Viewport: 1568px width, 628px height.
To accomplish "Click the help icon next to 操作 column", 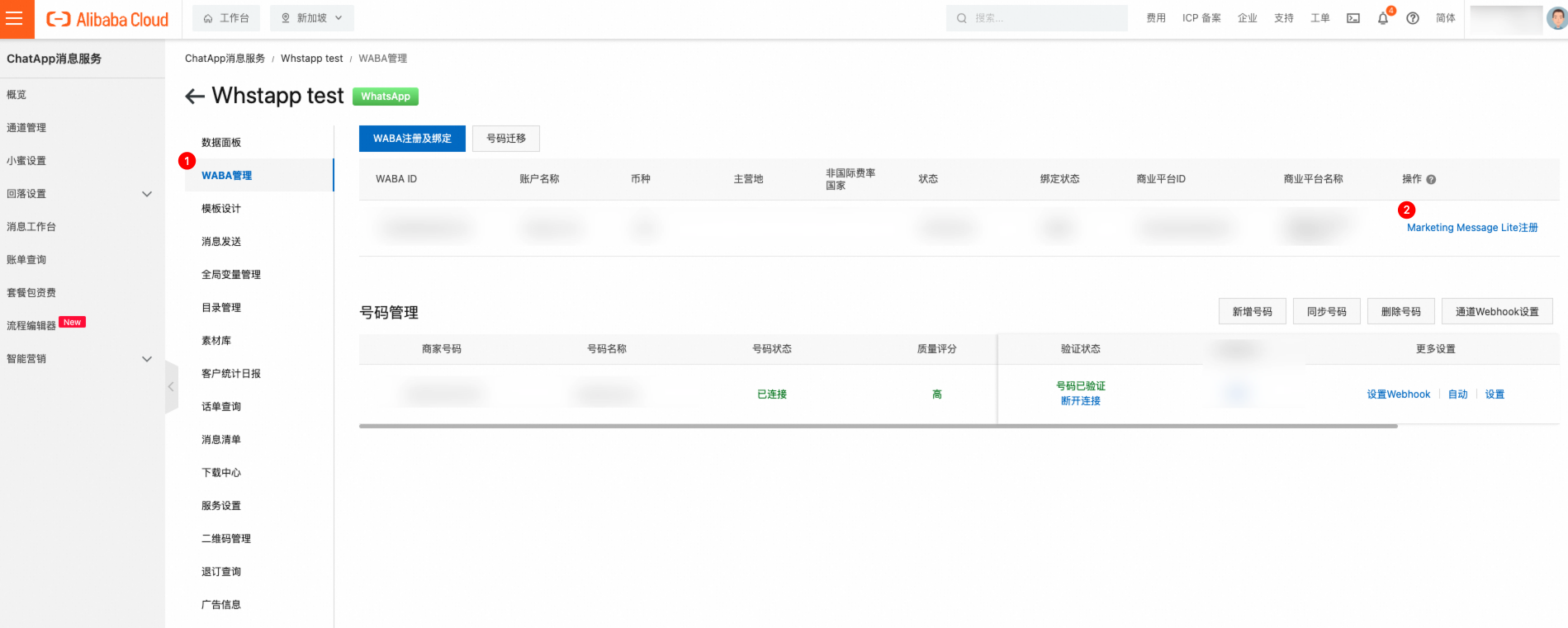I will tap(1431, 179).
